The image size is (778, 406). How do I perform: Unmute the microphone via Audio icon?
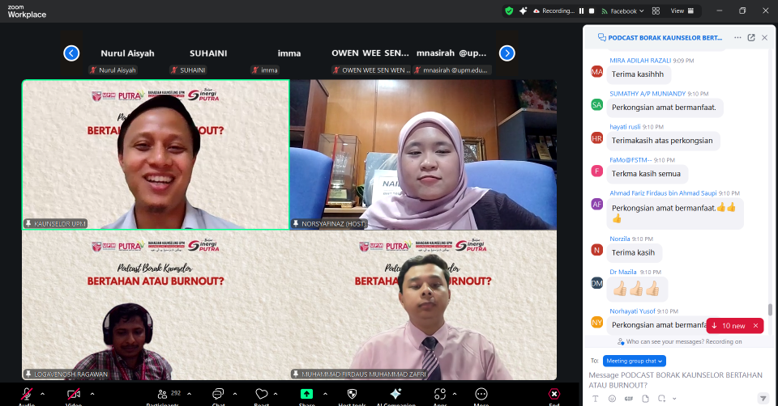click(x=27, y=395)
